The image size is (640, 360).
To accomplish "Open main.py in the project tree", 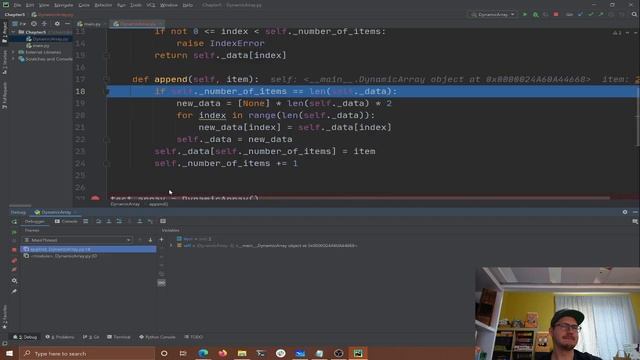I will pos(38,46).
